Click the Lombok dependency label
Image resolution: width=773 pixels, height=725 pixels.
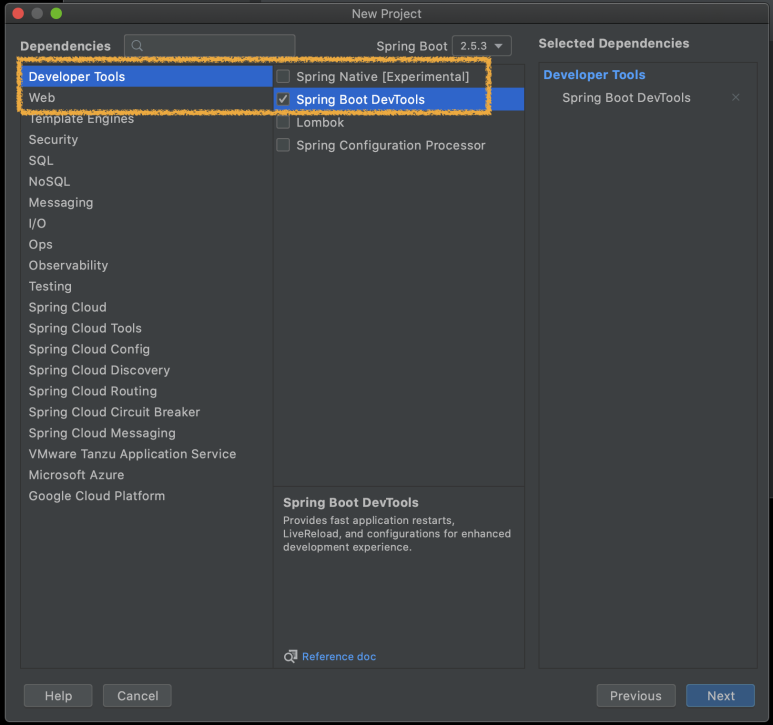[320, 122]
